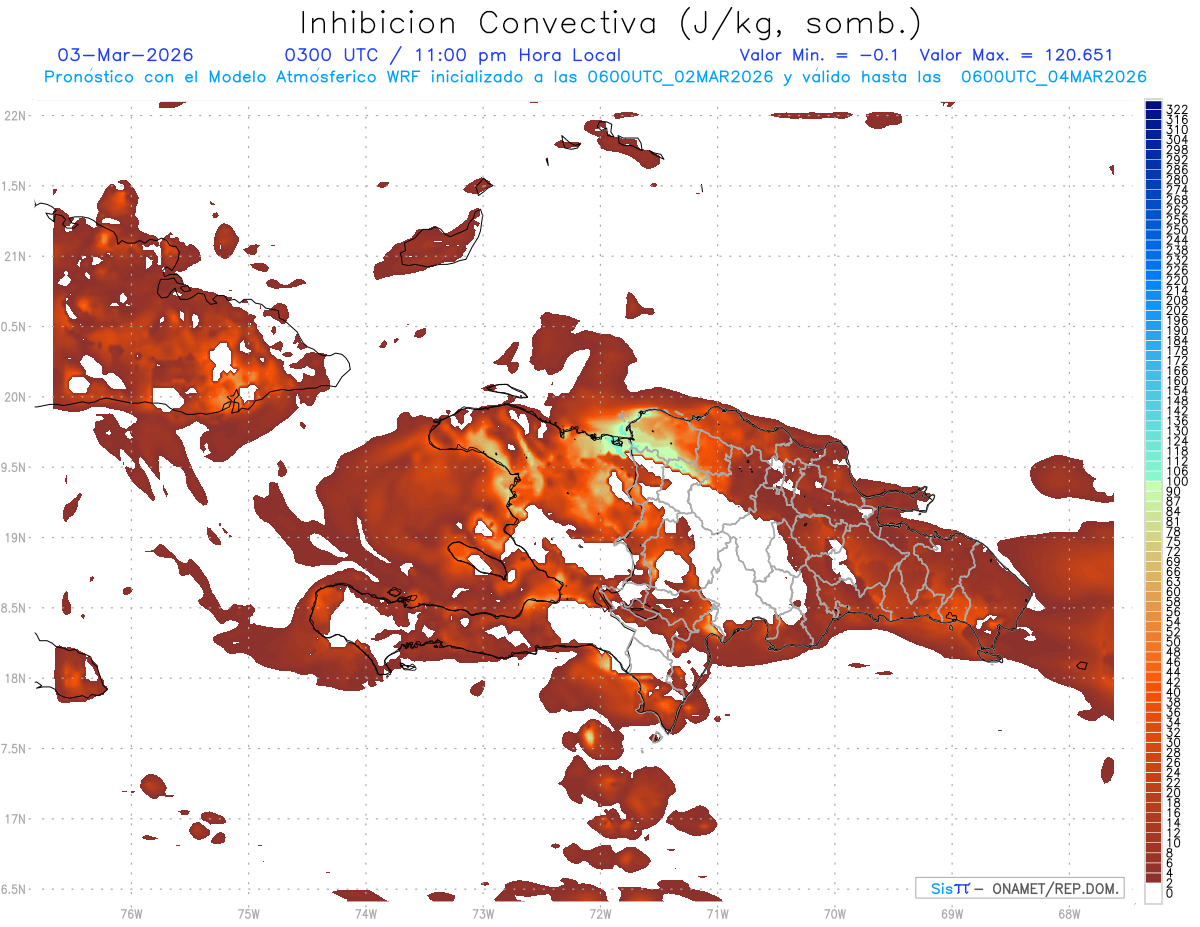1200x927 pixels.
Task: Click the 72W longitude axis label
Action: pyautogui.click(x=600, y=913)
